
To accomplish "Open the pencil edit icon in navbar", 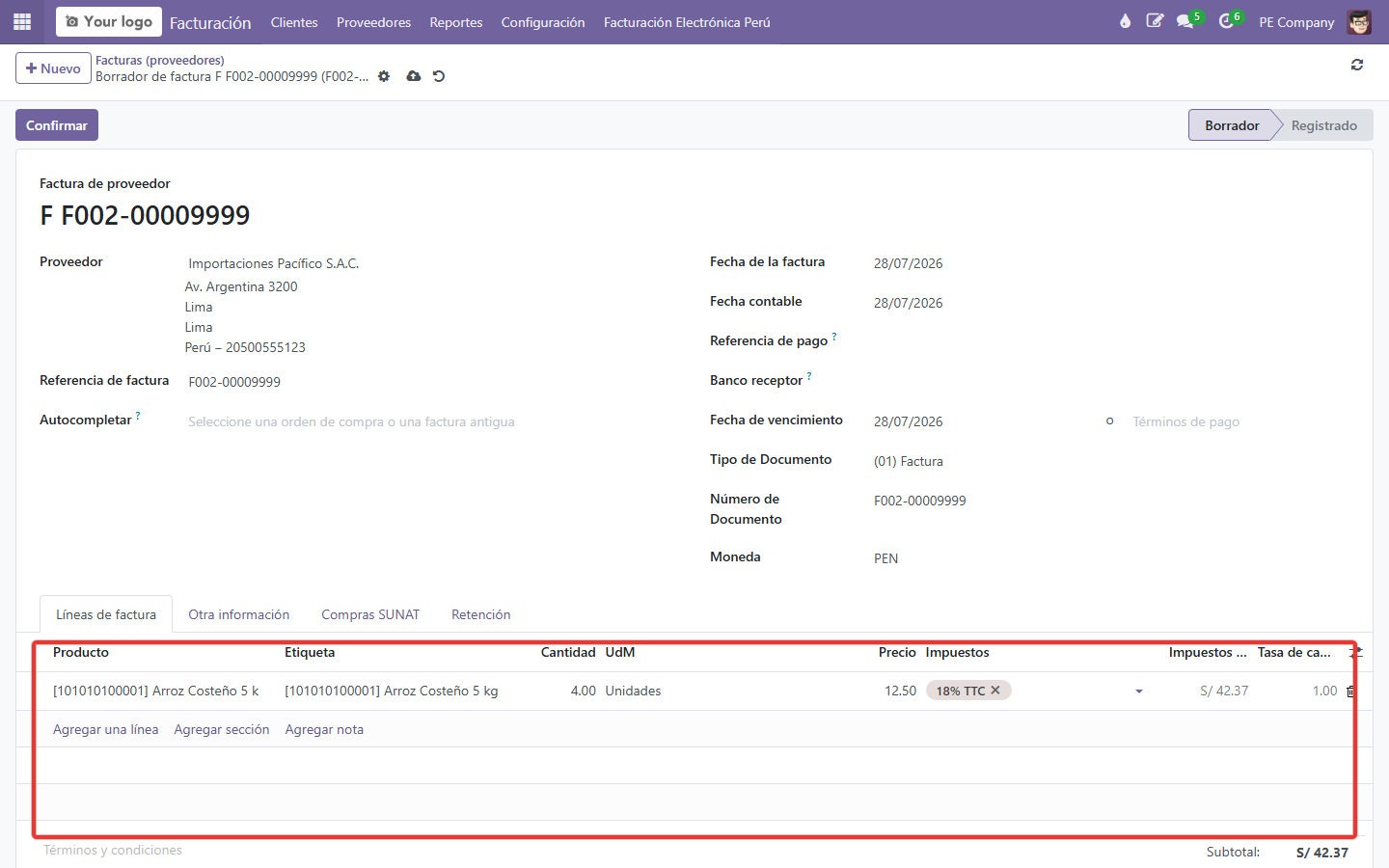I will pyautogui.click(x=1155, y=21).
